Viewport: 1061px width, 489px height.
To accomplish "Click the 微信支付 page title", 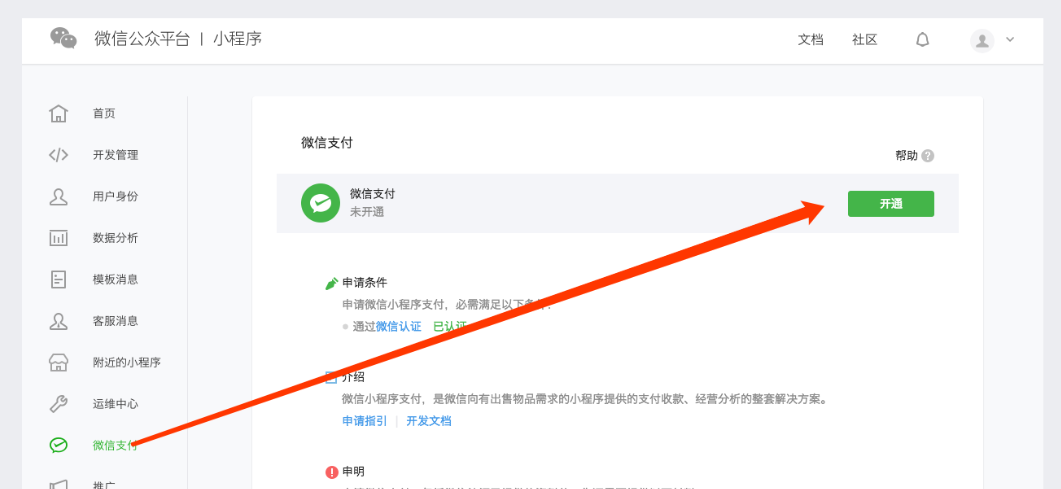I will click(x=327, y=143).
